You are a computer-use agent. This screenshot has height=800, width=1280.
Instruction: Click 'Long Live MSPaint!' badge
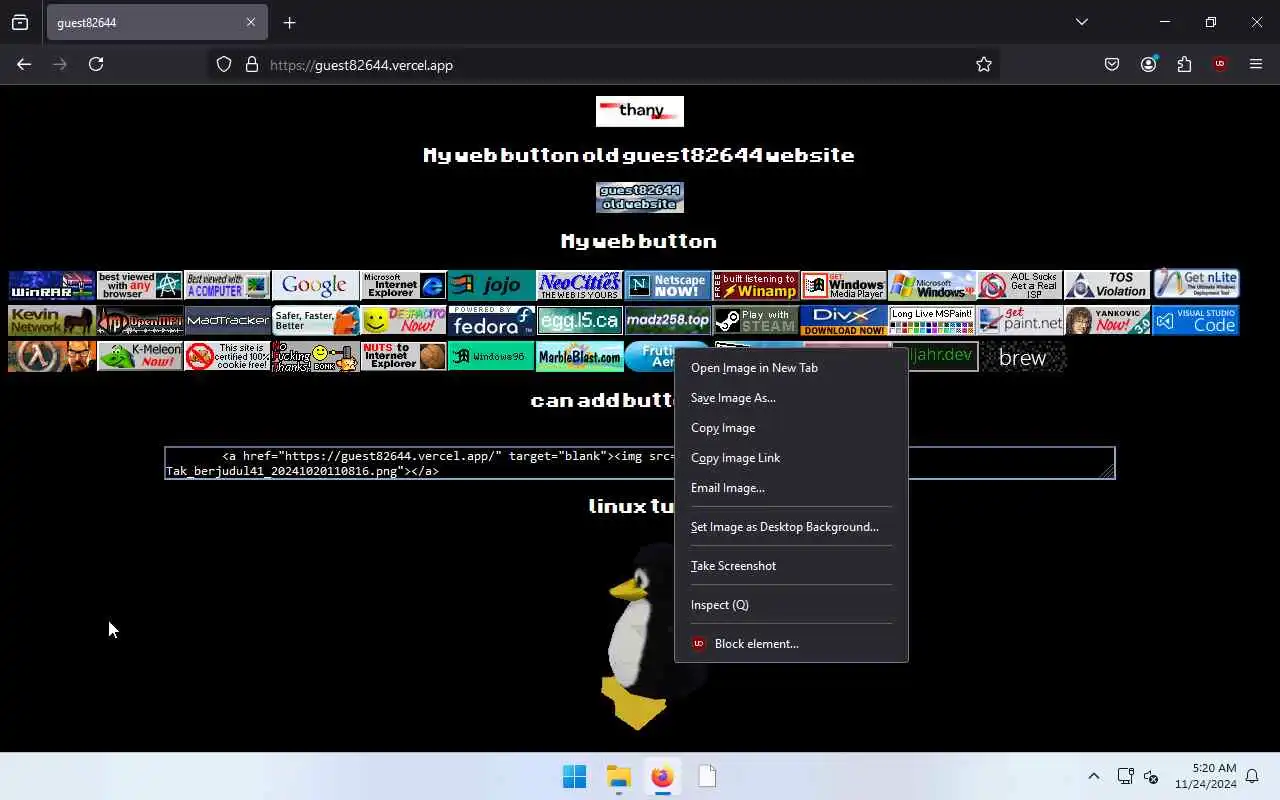[931, 321]
